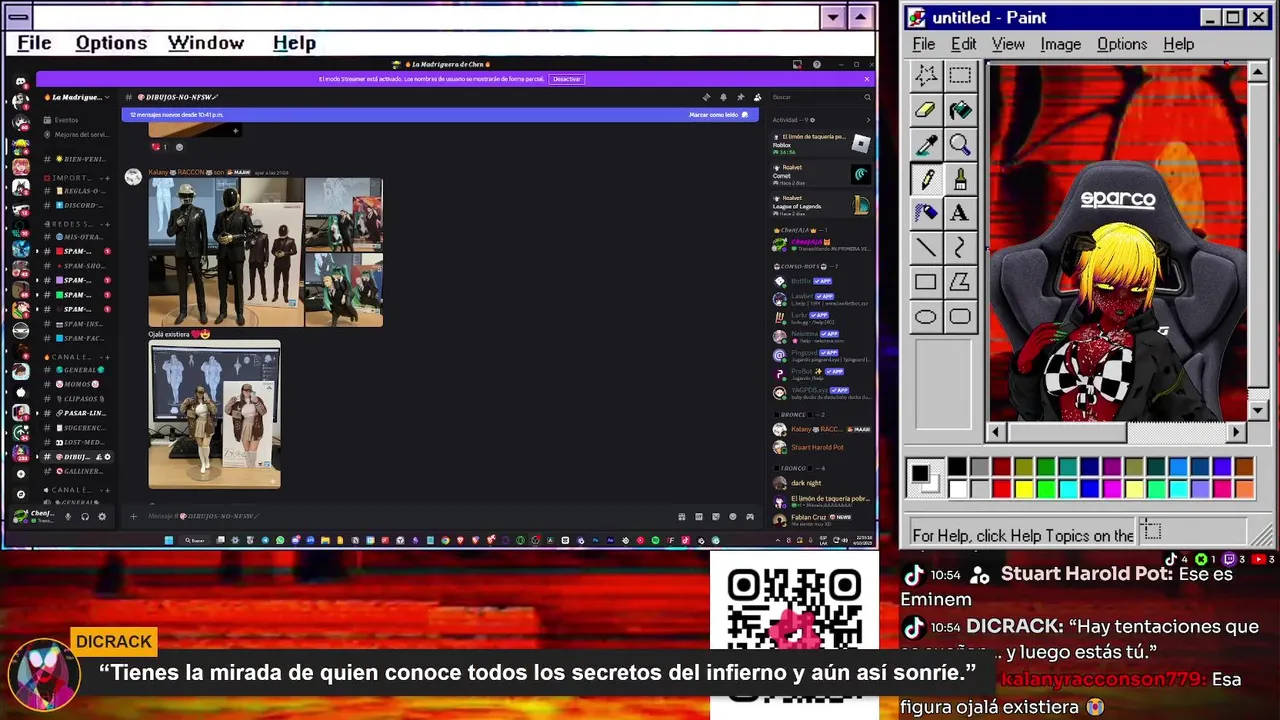
Task: Open the Window menu in the outer window
Action: (206, 43)
